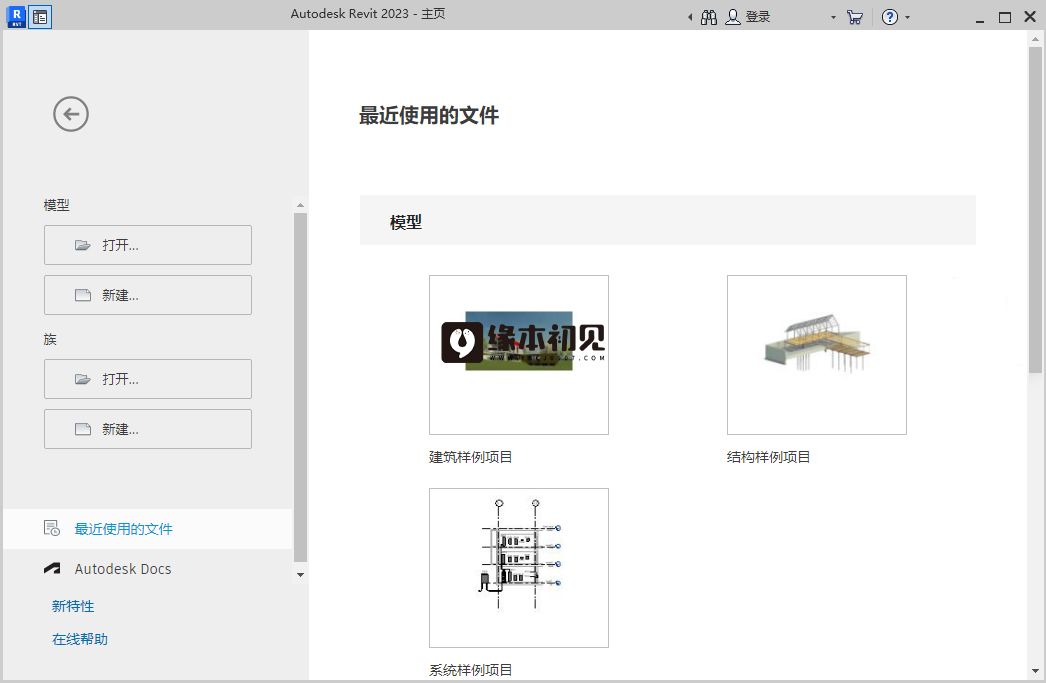Open the 系统样例项目 thumbnail
The image size is (1046, 683).
pos(519,568)
